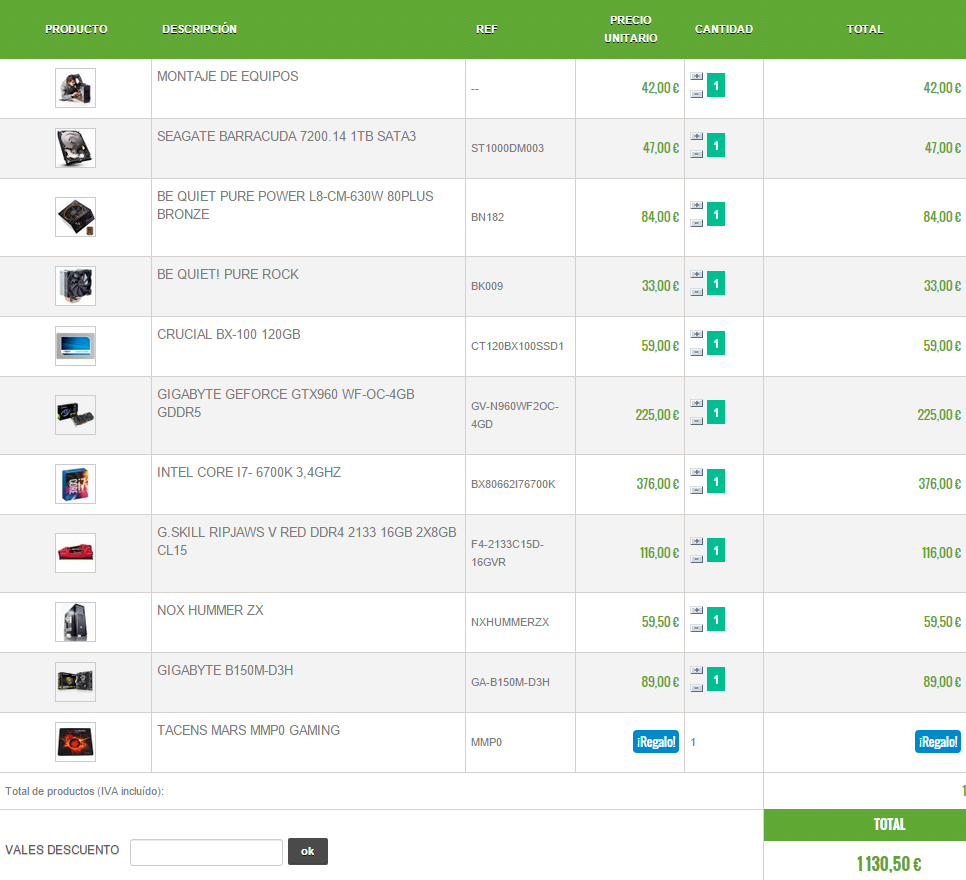Increase quantity of Be Quiet Pure Power PSU
966x880 pixels.
tap(696, 205)
